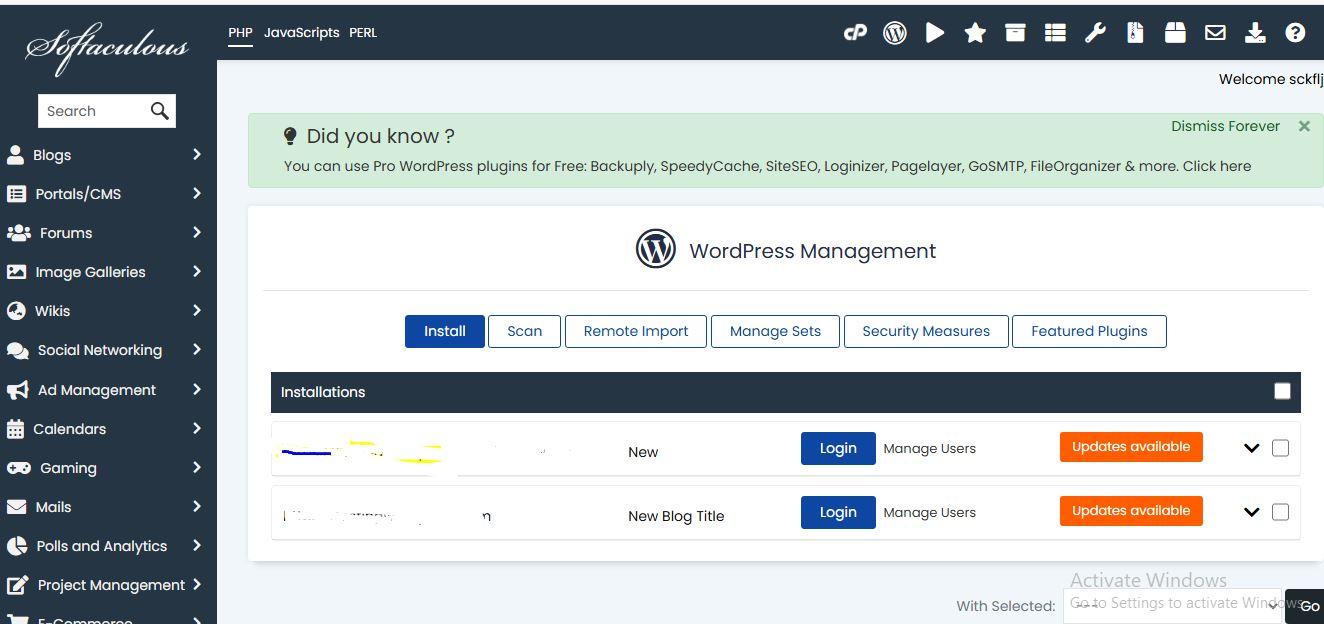Image resolution: width=1324 pixels, height=624 pixels.
Task: Dismiss the tip banner with the X
Action: coord(1304,126)
